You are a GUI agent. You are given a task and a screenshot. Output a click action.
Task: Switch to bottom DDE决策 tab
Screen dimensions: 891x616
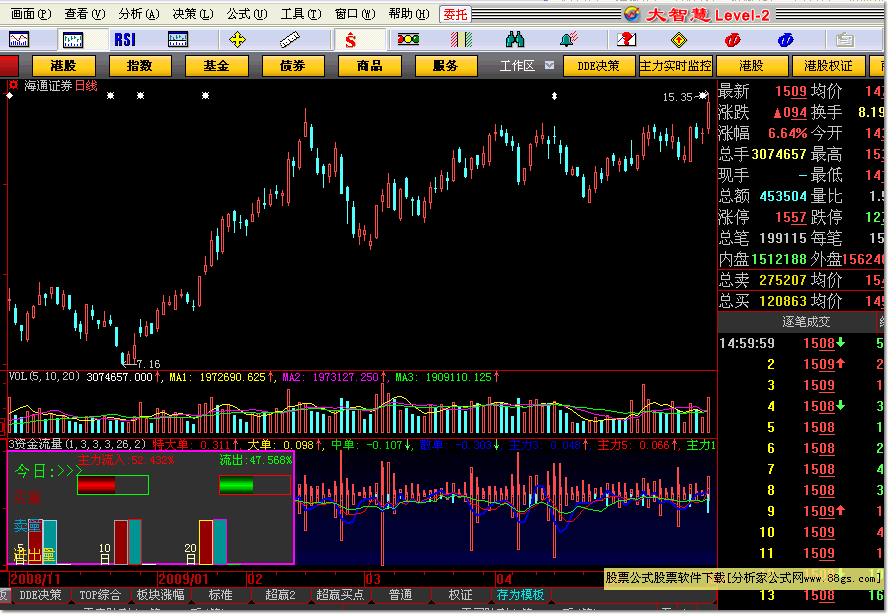point(40,595)
